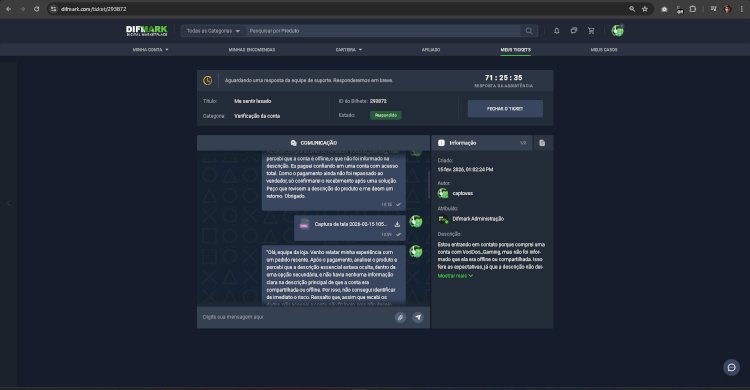Viewport: 750px width, 390px height.
Task: Click 'Aguardando uma resposta' status message
Action: coord(309,80)
